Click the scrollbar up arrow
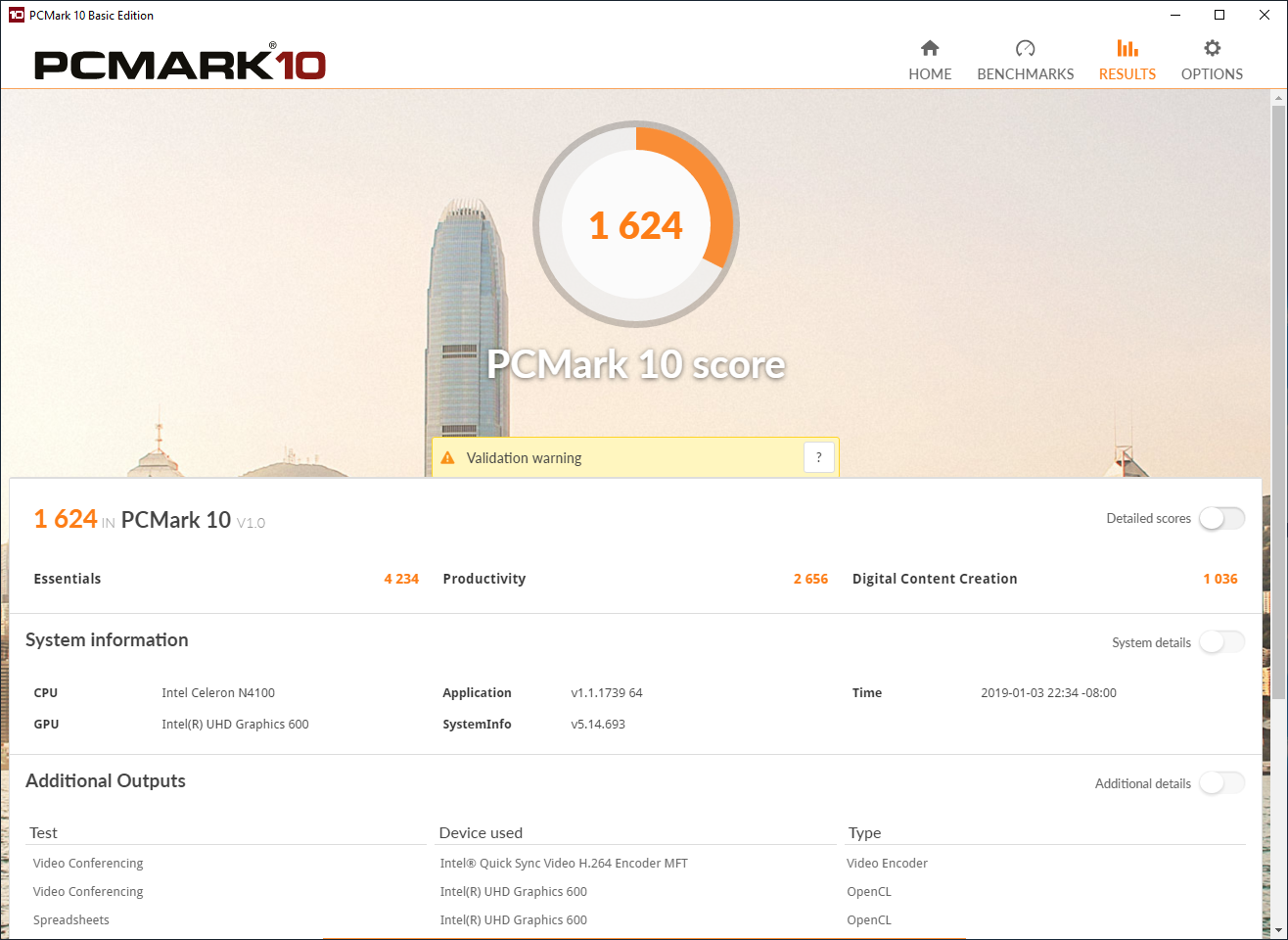The image size is (1288, 940). click(1278, 98)
